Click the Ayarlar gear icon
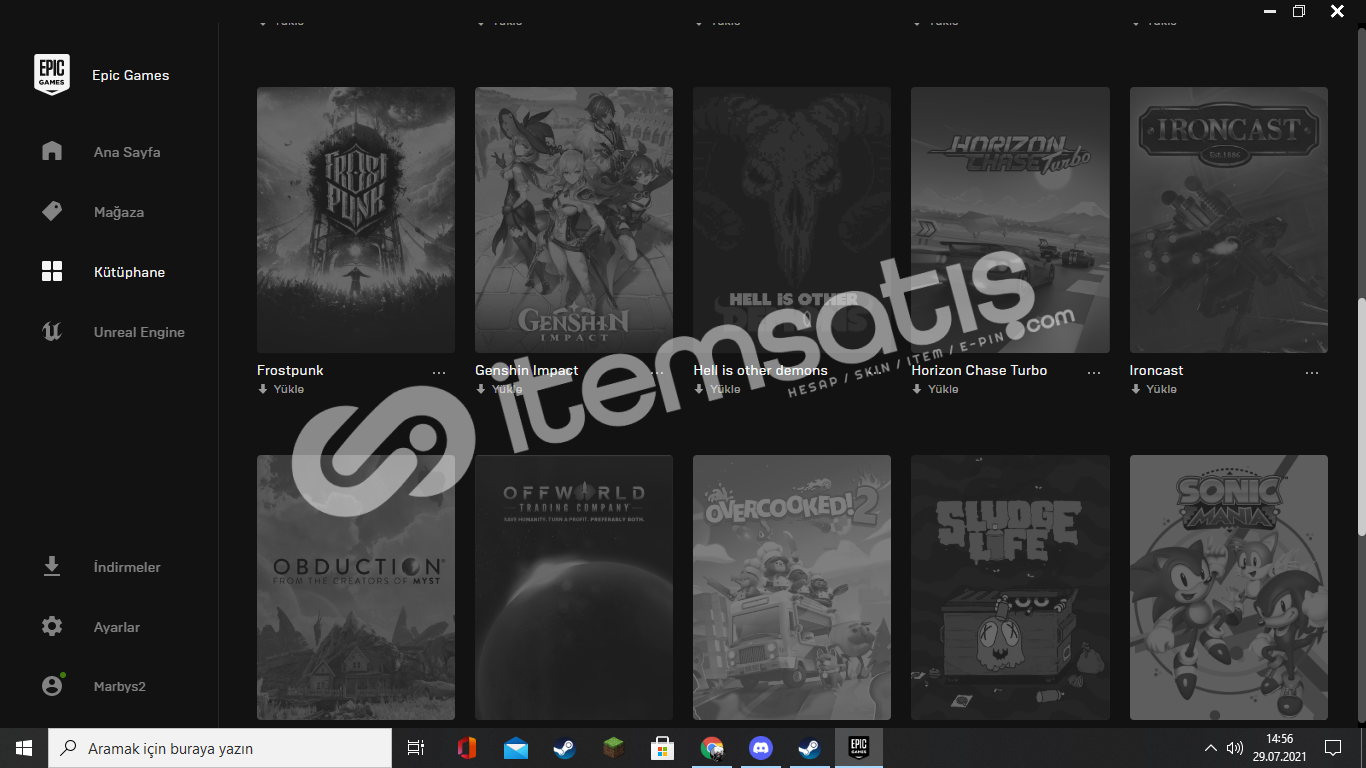This screenshot has width=1366, height=768. pos(52,626)
